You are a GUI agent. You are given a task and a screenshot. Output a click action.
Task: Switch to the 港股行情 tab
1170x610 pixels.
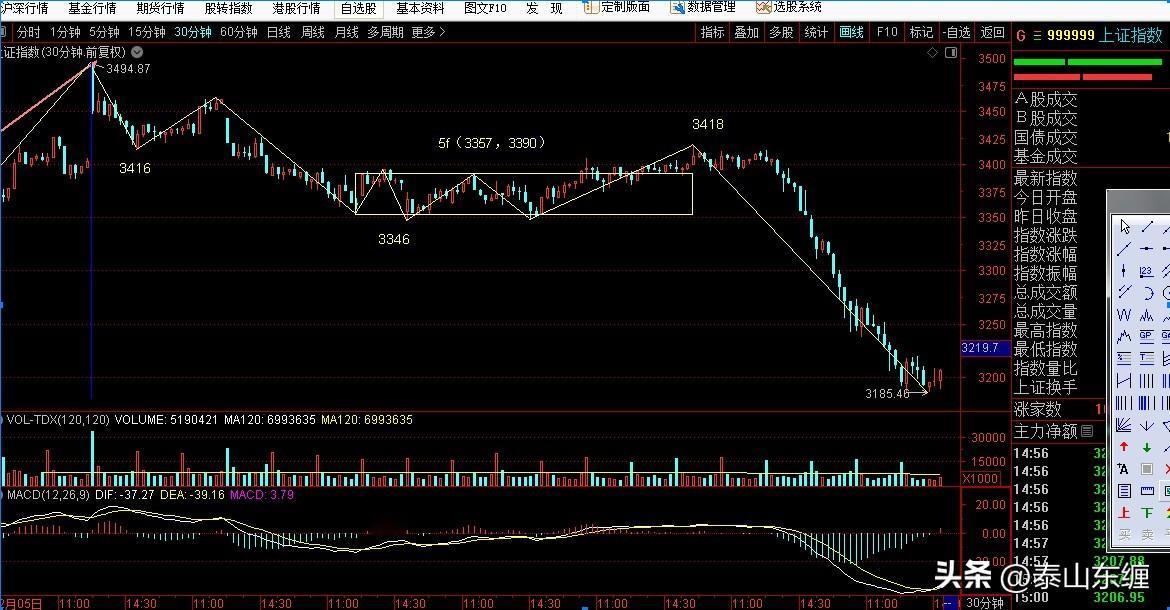pyautogui.click(x=296, y=8)
